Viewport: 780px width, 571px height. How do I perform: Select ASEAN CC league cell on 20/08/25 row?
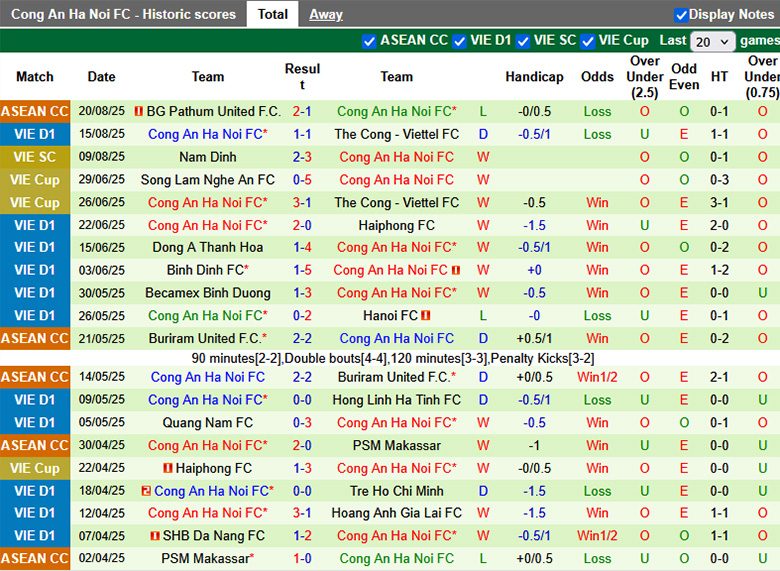tap(35, 111)
